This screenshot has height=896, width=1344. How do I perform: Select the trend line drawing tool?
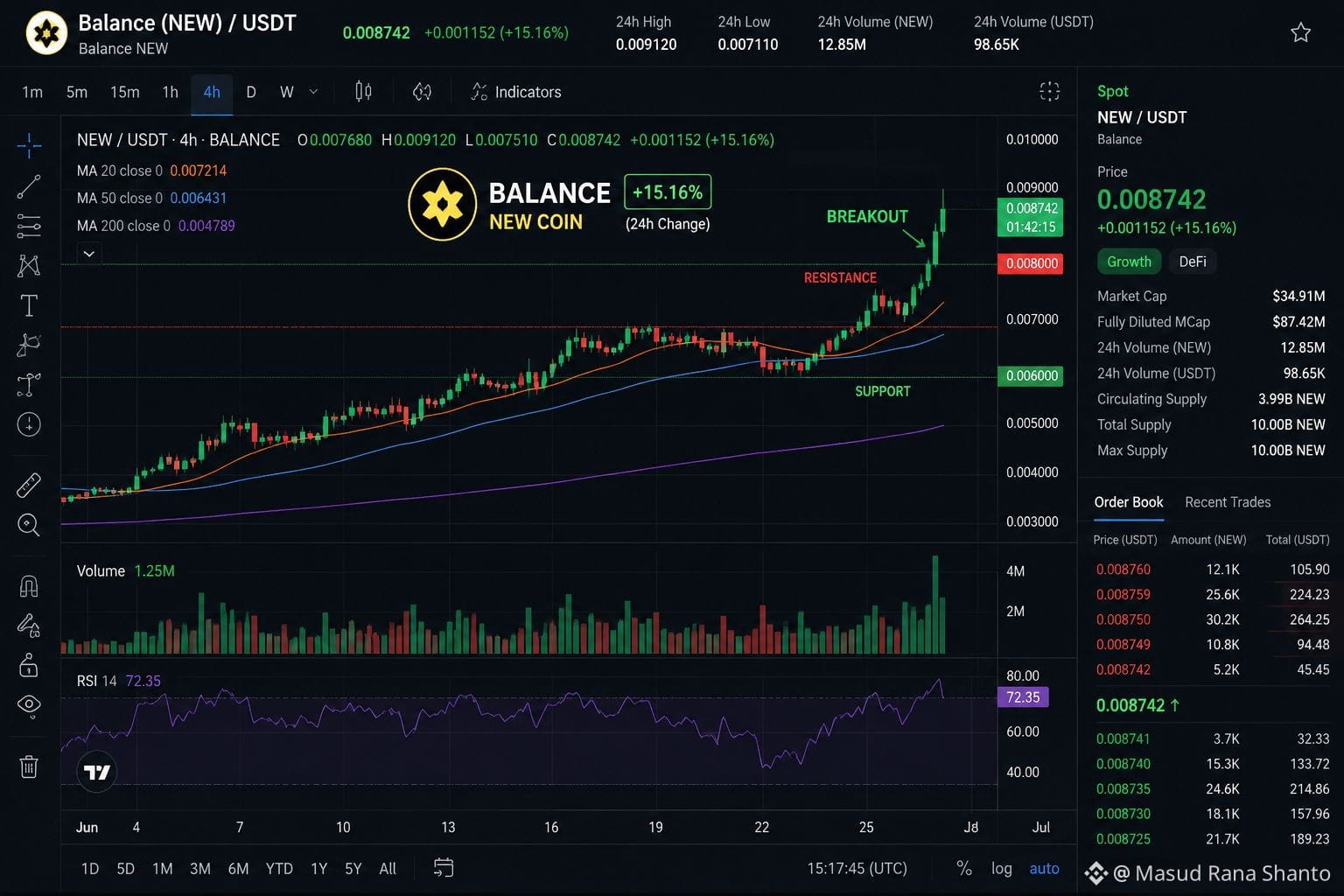click(x=29, y=186)
